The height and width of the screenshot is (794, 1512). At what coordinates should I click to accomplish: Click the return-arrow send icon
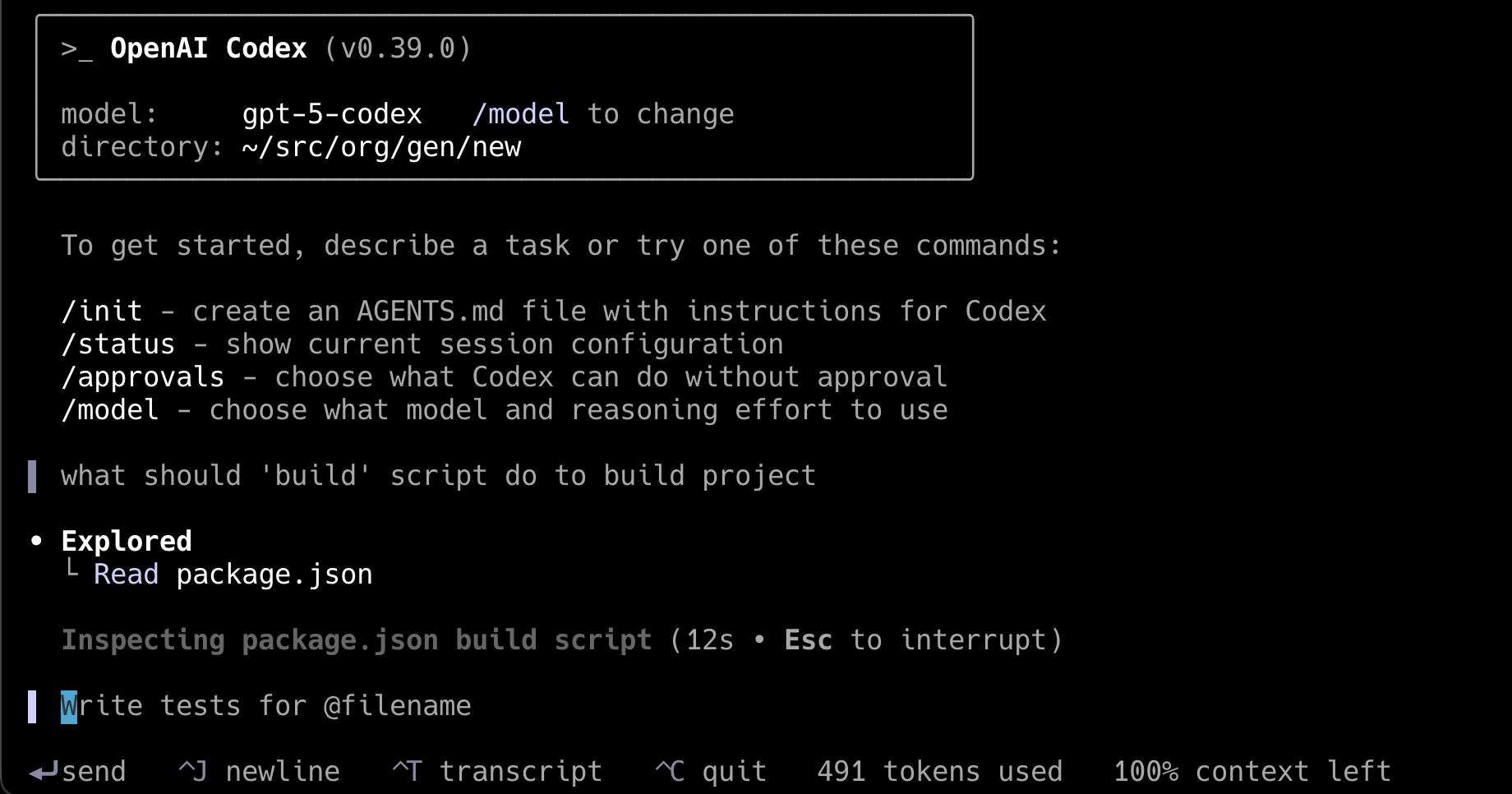pos(44,772)
